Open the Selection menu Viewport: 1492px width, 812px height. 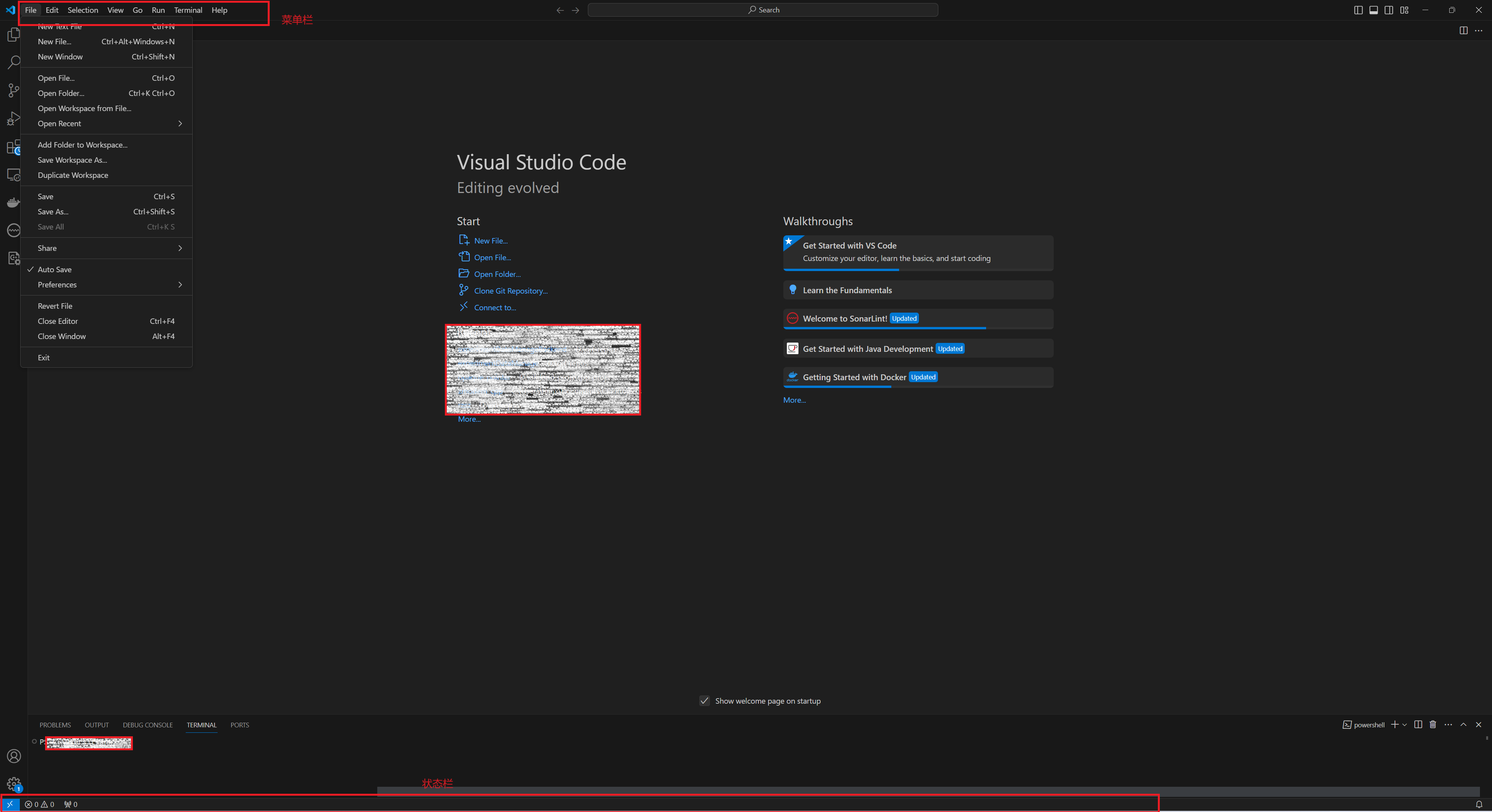click(83, 10)
